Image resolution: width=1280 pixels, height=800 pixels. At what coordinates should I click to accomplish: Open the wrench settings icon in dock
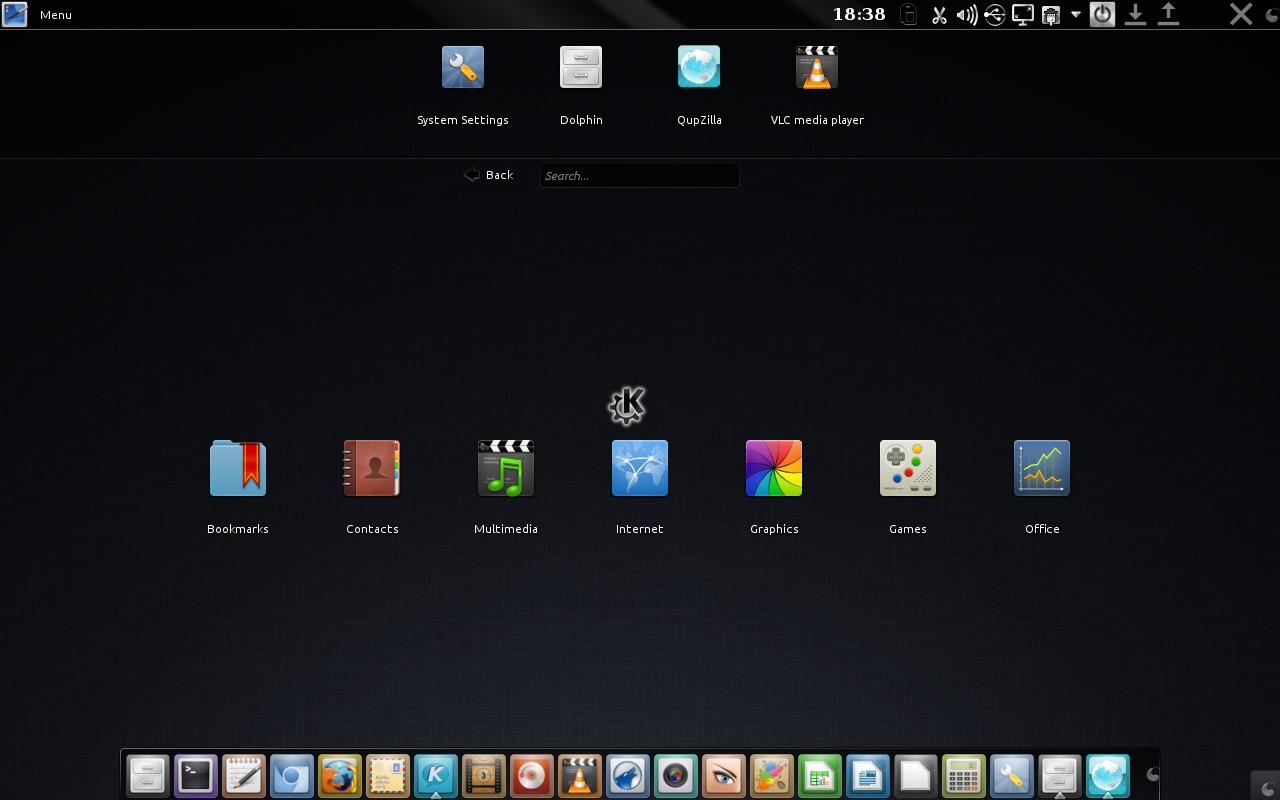pos(1012,775)
